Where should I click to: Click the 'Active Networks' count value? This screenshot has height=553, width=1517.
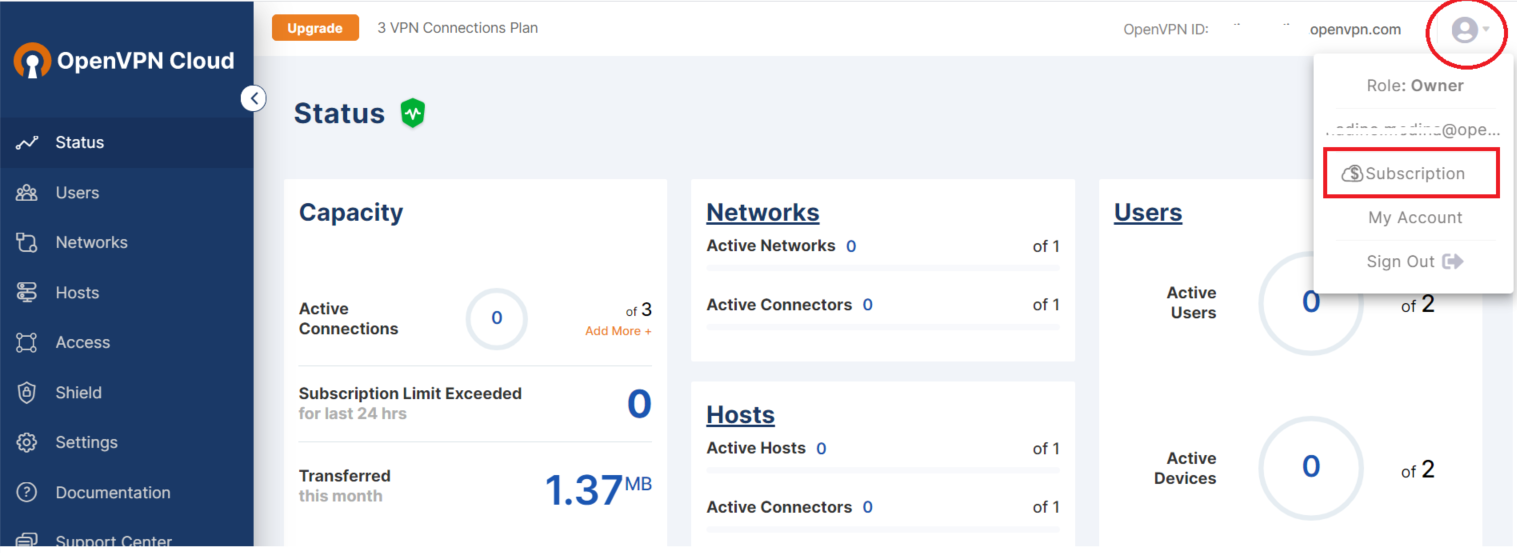click(x=851, y=246)
